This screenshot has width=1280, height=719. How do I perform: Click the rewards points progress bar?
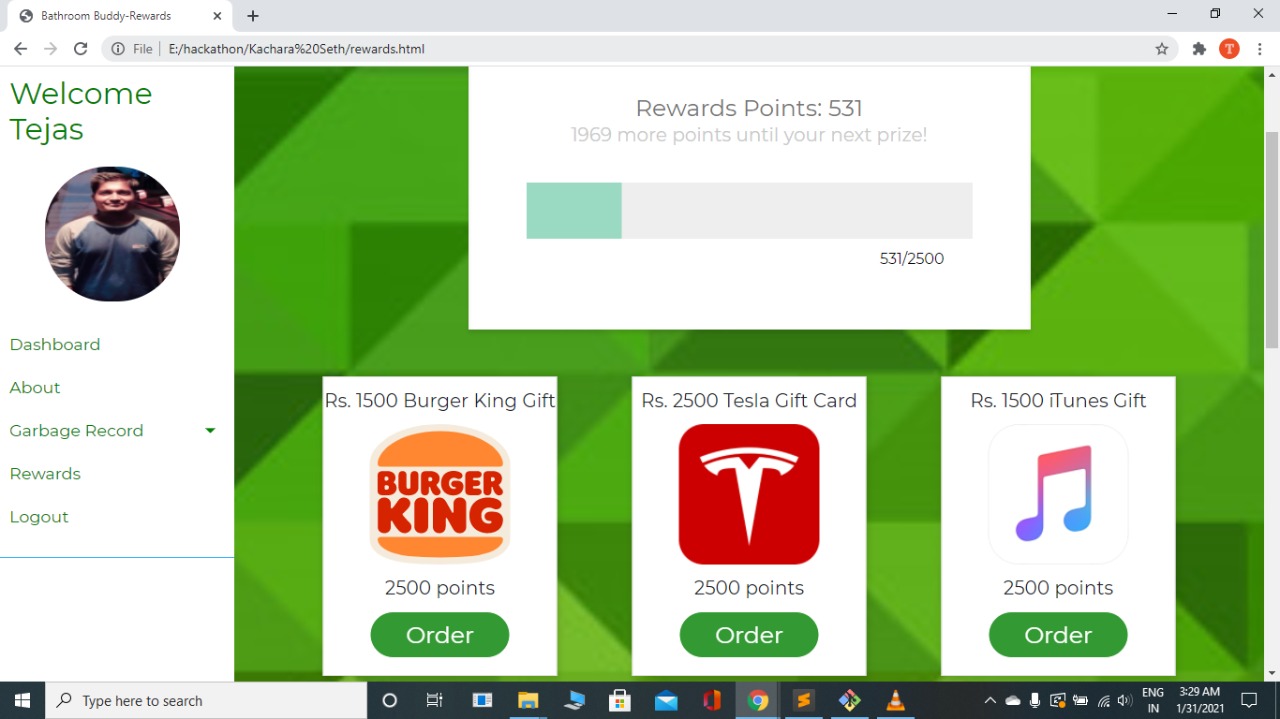click(x=749, y=211)
